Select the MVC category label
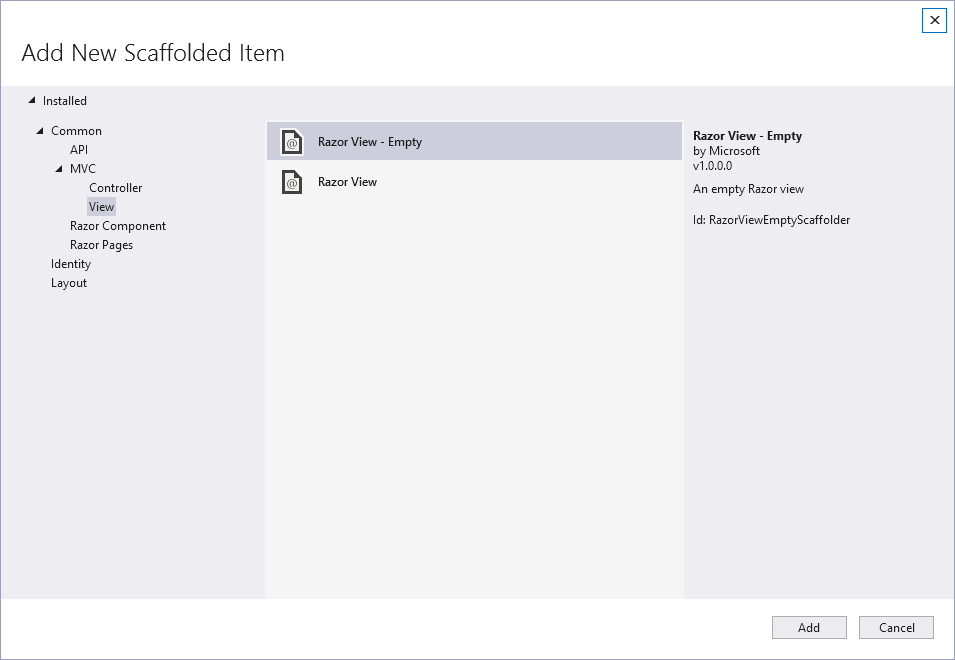955x660 pixels. 83,169
